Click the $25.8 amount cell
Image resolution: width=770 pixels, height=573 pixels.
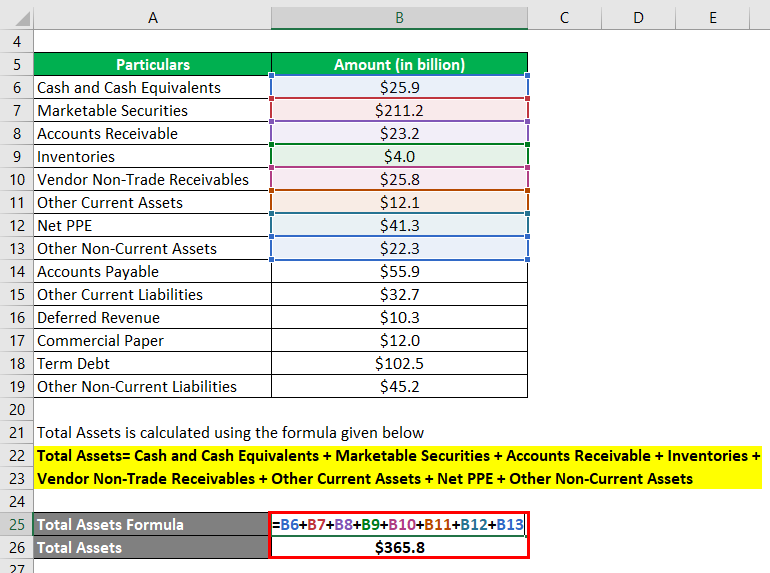tap(399, 179)
